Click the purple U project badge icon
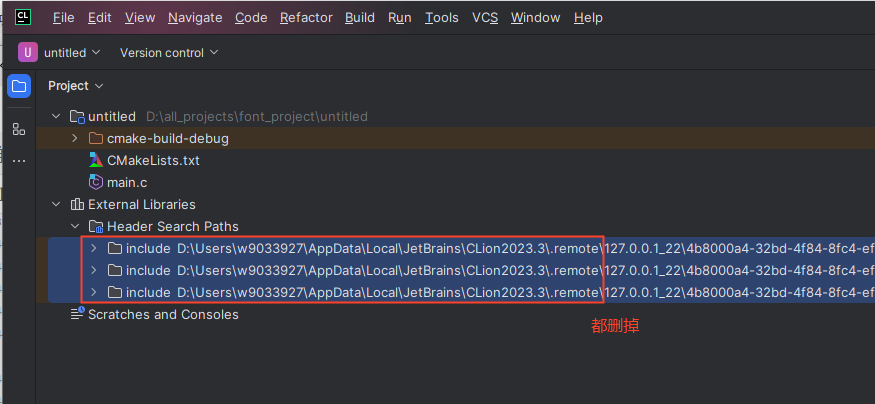This screenshot has height=404, width=875. (27, 52)
